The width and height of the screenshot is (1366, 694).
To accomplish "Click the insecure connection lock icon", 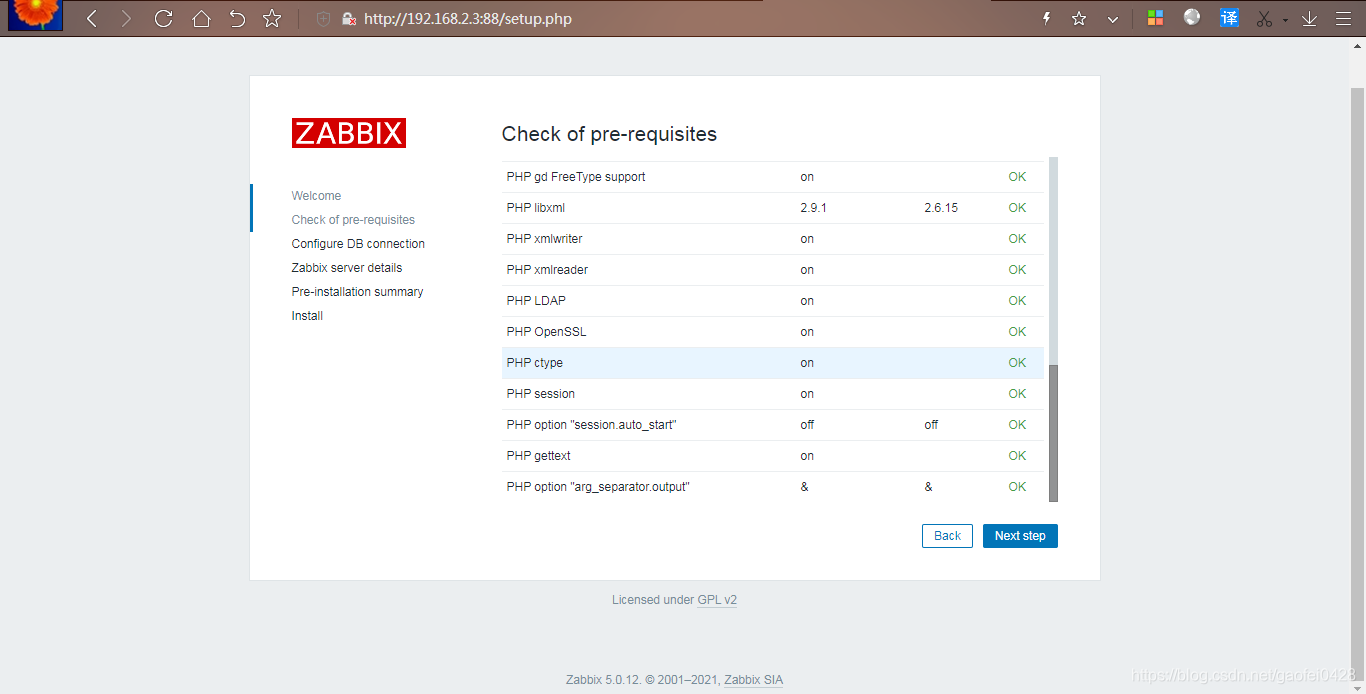I will click(348, 18).
